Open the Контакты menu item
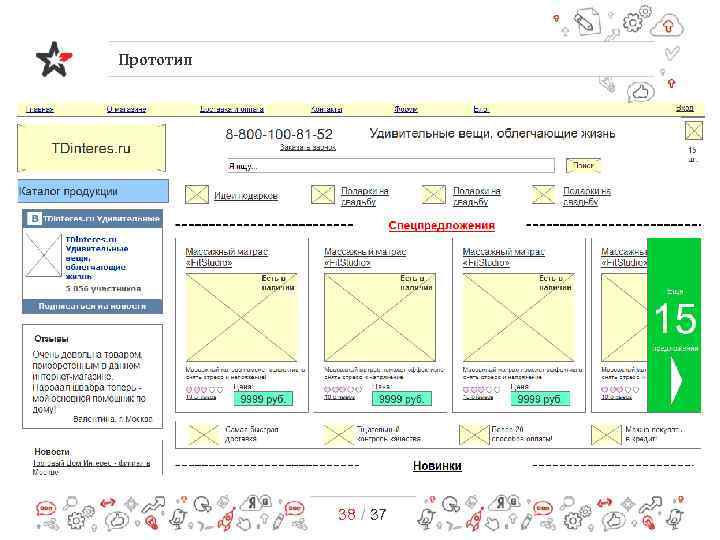The image size is (720, 540). pos(326,109)
